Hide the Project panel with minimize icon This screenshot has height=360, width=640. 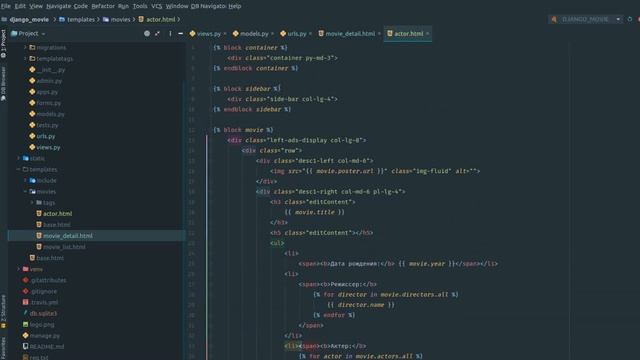(x=180, y=33)
